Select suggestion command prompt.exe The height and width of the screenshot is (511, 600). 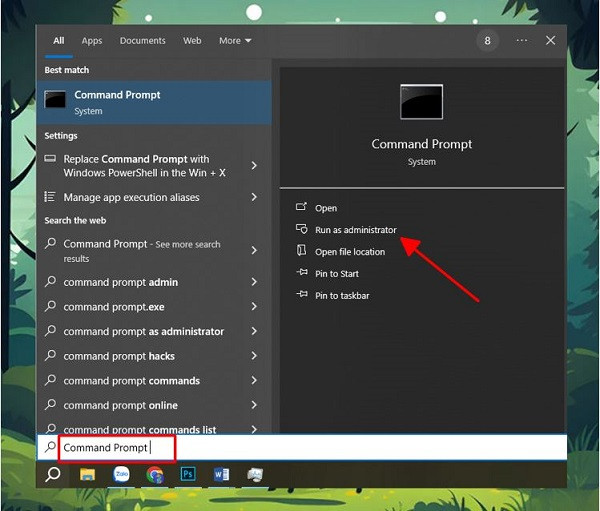point(114,307)
